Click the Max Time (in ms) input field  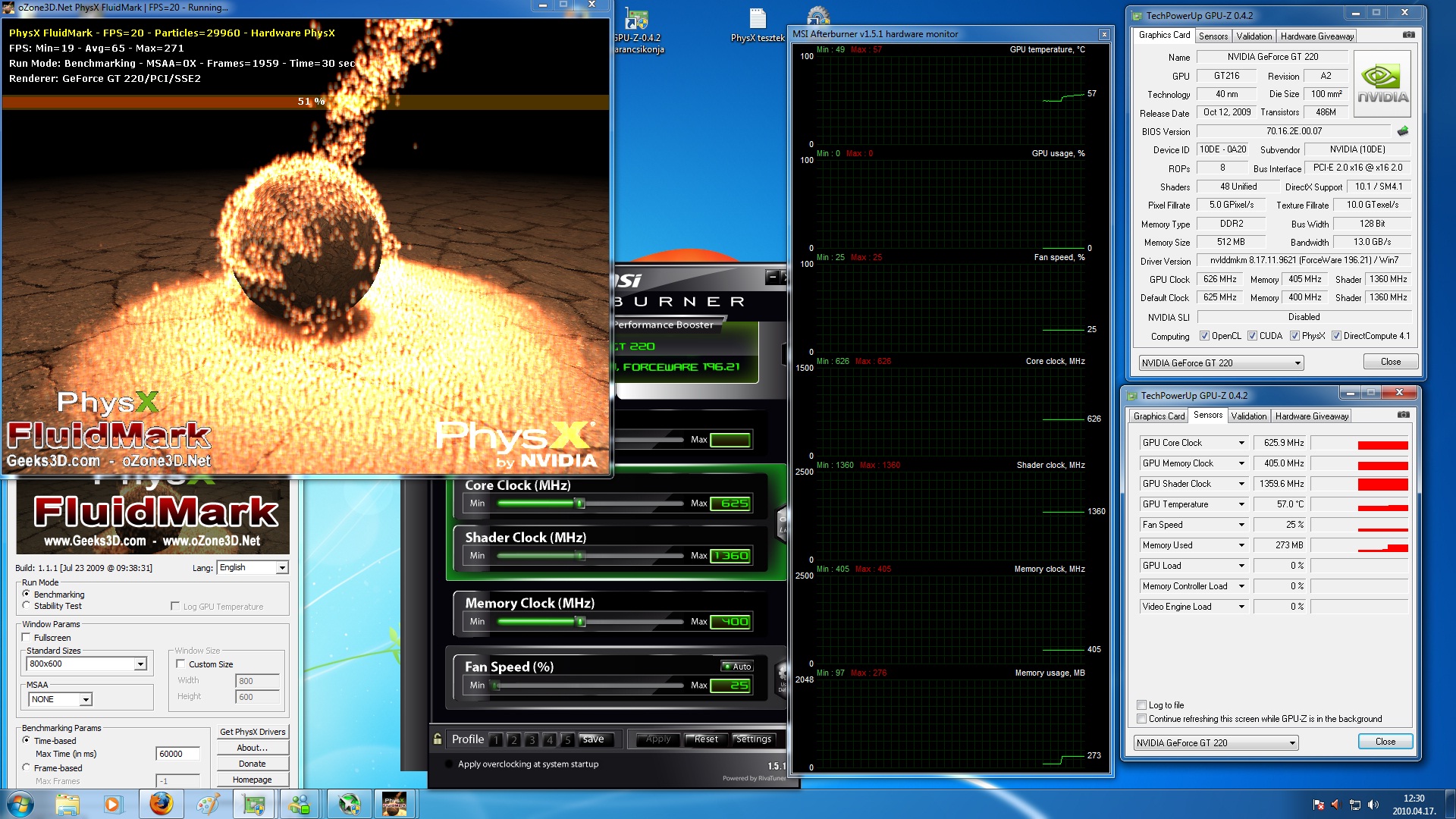[x=177, y=754]
